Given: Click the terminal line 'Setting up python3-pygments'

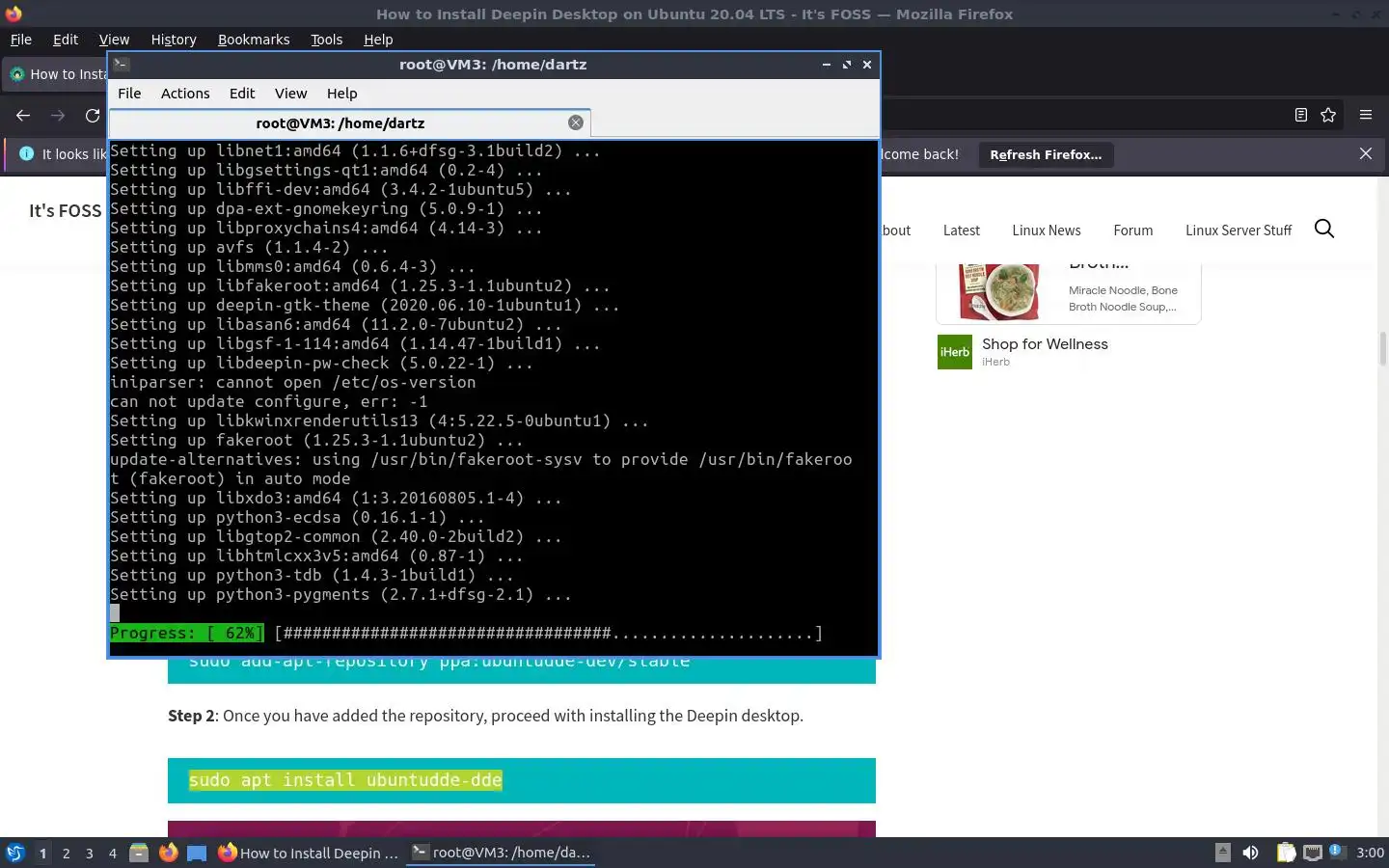Looking at the screenshot, I should point(340,595).
